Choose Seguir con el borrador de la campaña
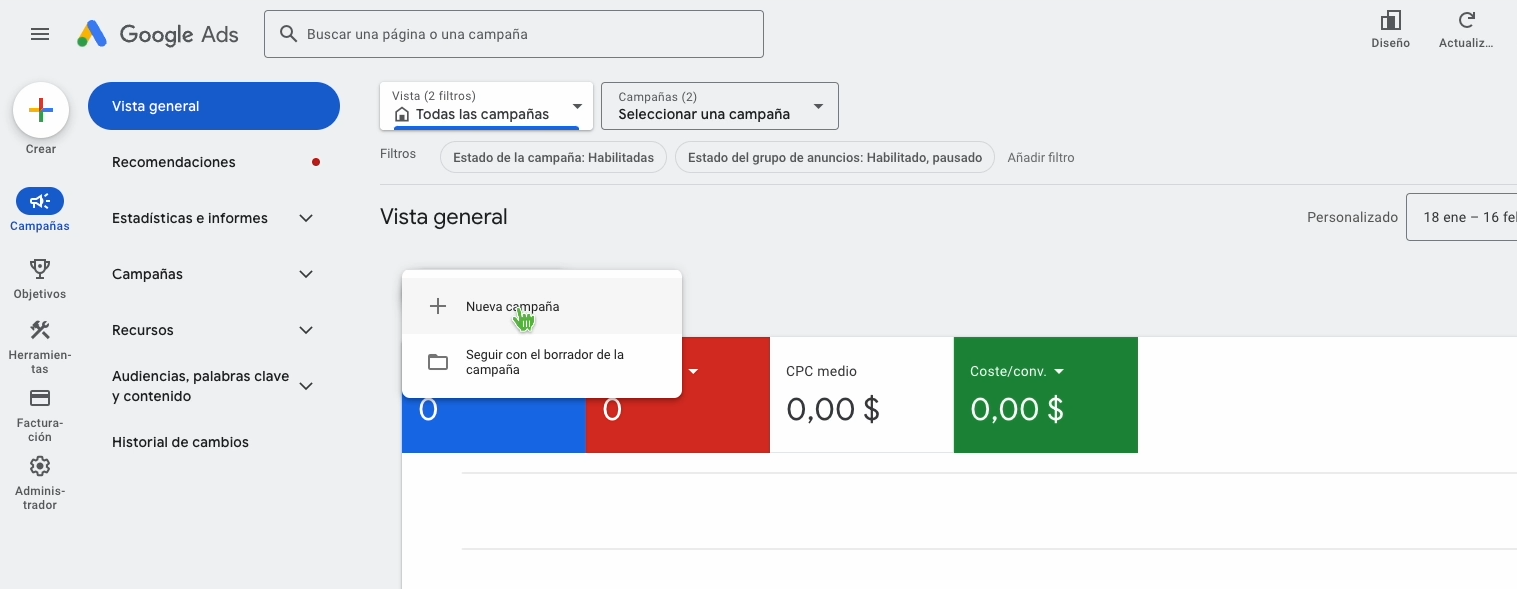The height and width of the screenshot is (589, 1517). click(542, 362)
